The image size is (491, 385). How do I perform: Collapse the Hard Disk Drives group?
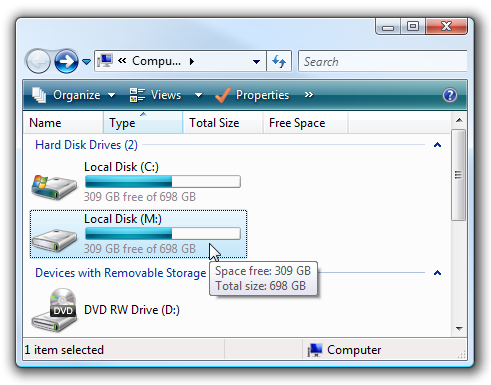click(437, 145)
